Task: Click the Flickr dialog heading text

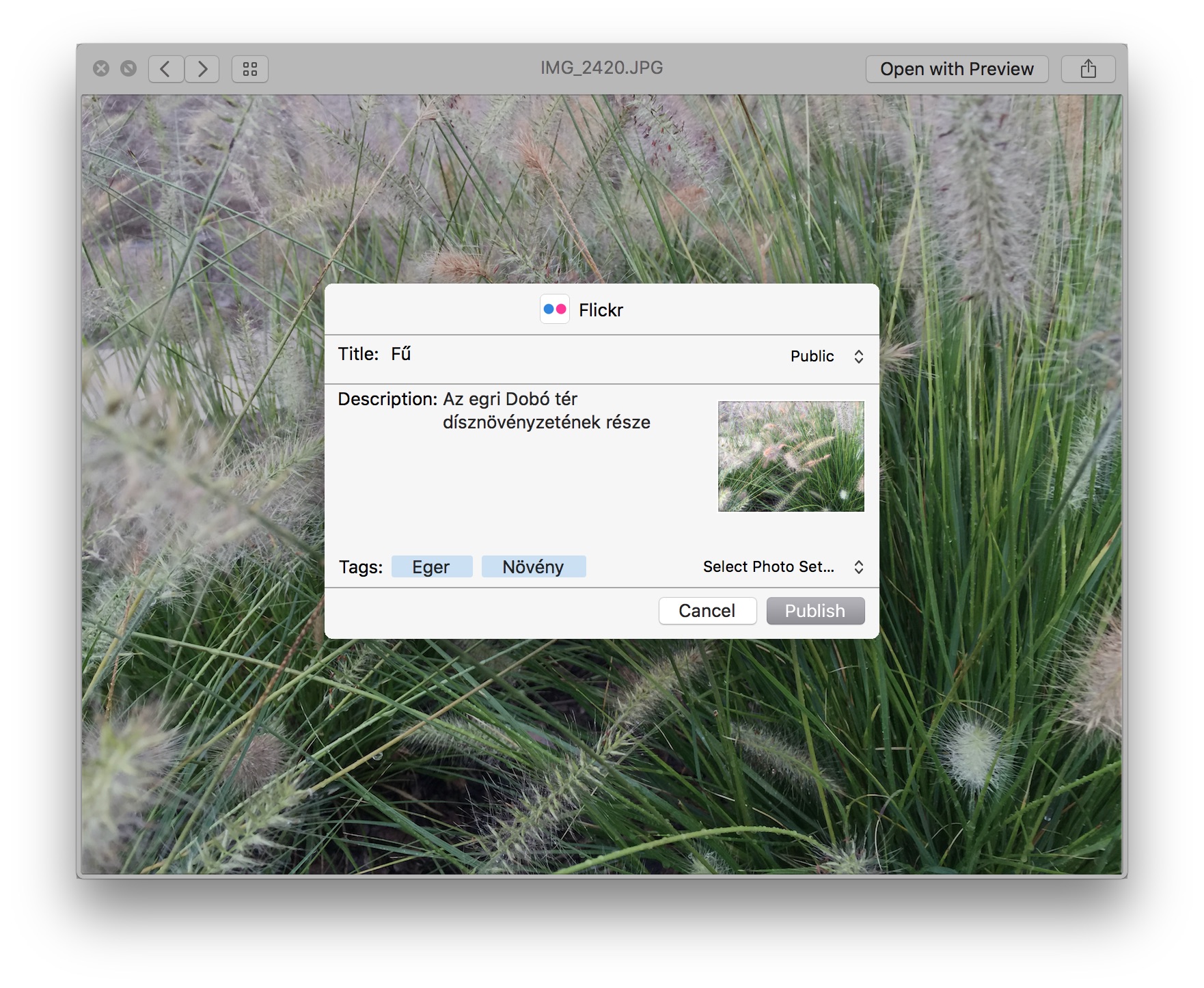Action: pyautogui.click(x=601, y=310)
